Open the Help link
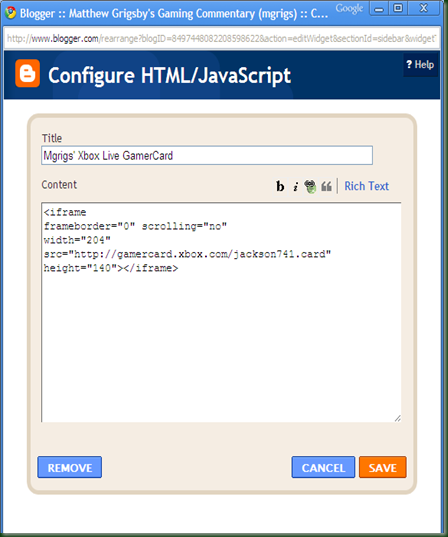 pos(420,64)
